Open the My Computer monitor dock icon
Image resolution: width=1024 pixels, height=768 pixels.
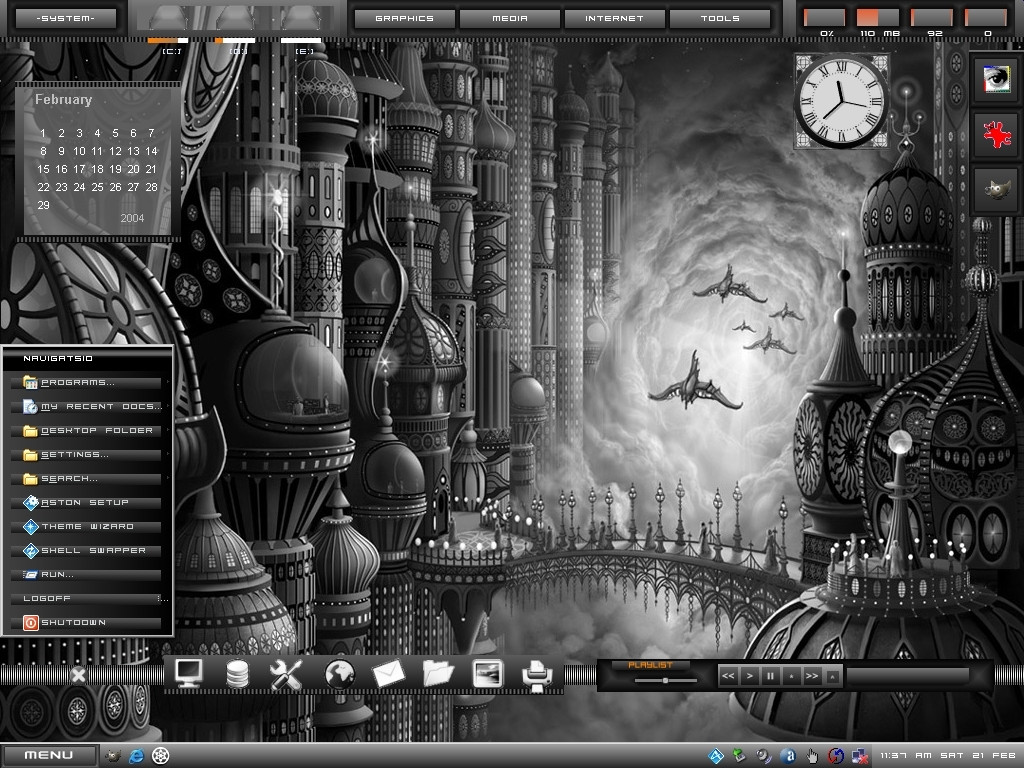pos(189,673)
